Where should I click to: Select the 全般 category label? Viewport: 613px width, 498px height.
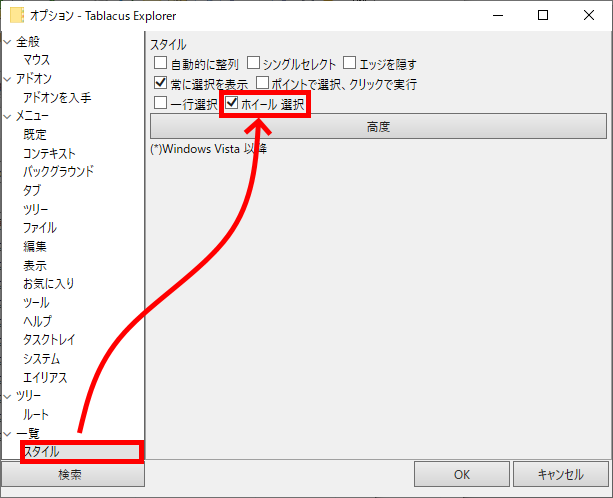pos(28,42)
